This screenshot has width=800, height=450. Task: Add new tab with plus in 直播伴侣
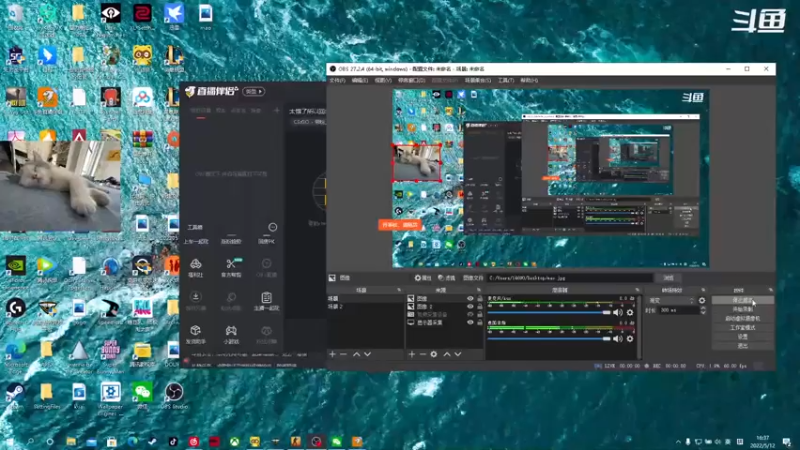pos(277,110)
